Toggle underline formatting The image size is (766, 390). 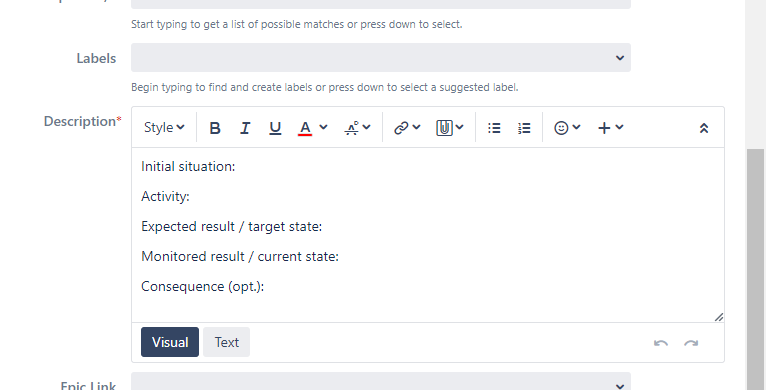click(275, 128)
